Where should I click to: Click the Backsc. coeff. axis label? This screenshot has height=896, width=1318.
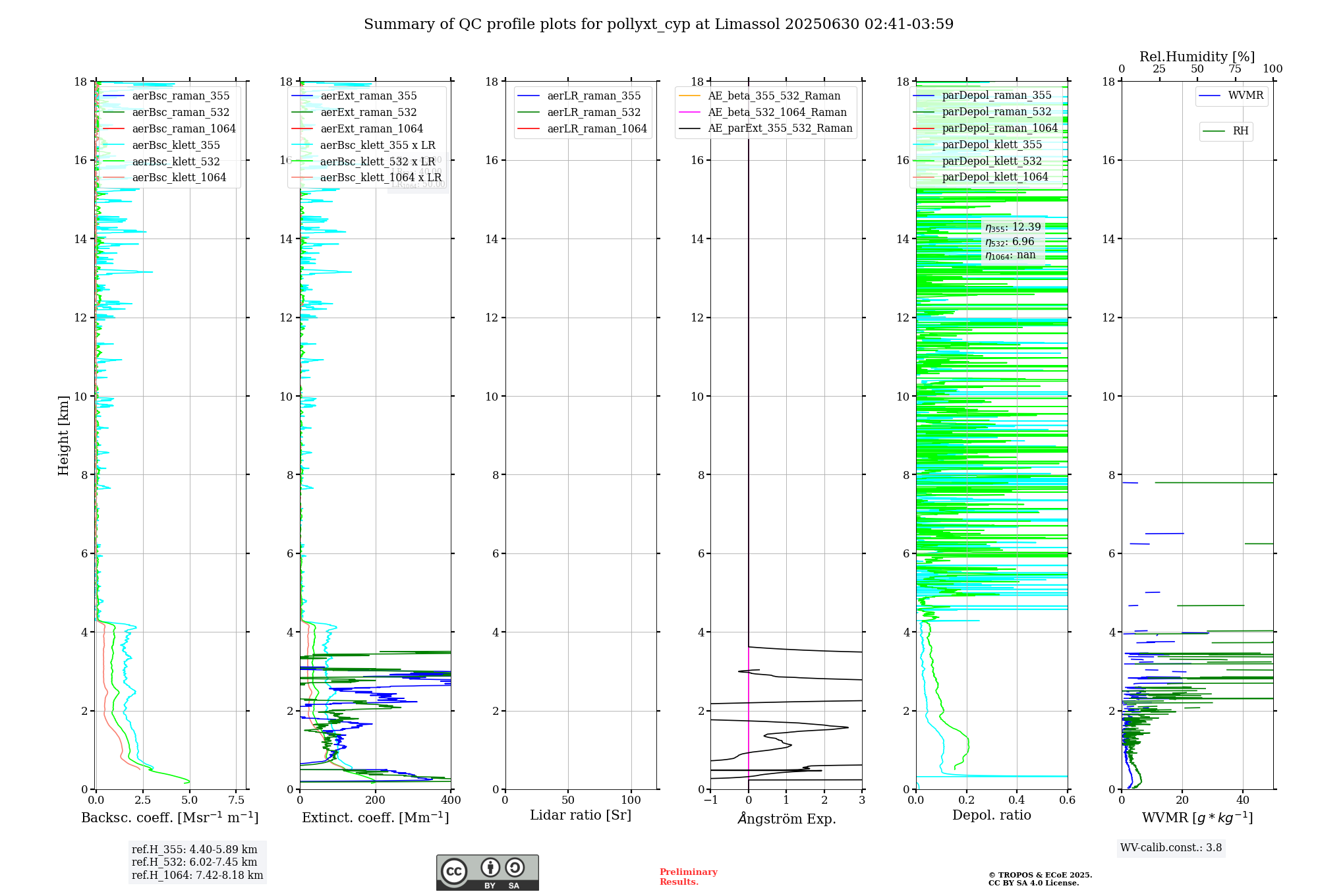click(x=170, y=818)
